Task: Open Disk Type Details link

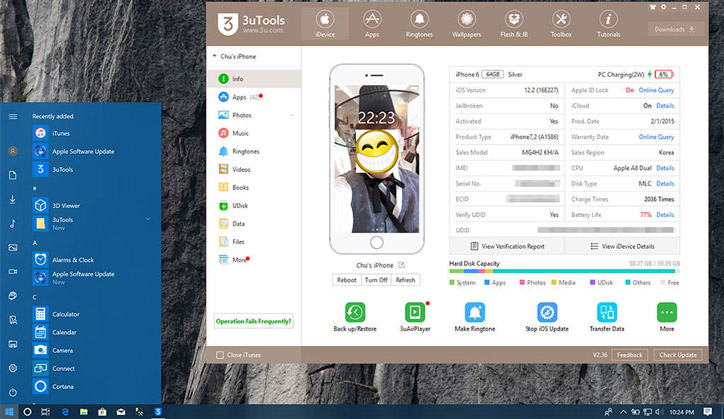Action: click(x=665, y=183)
